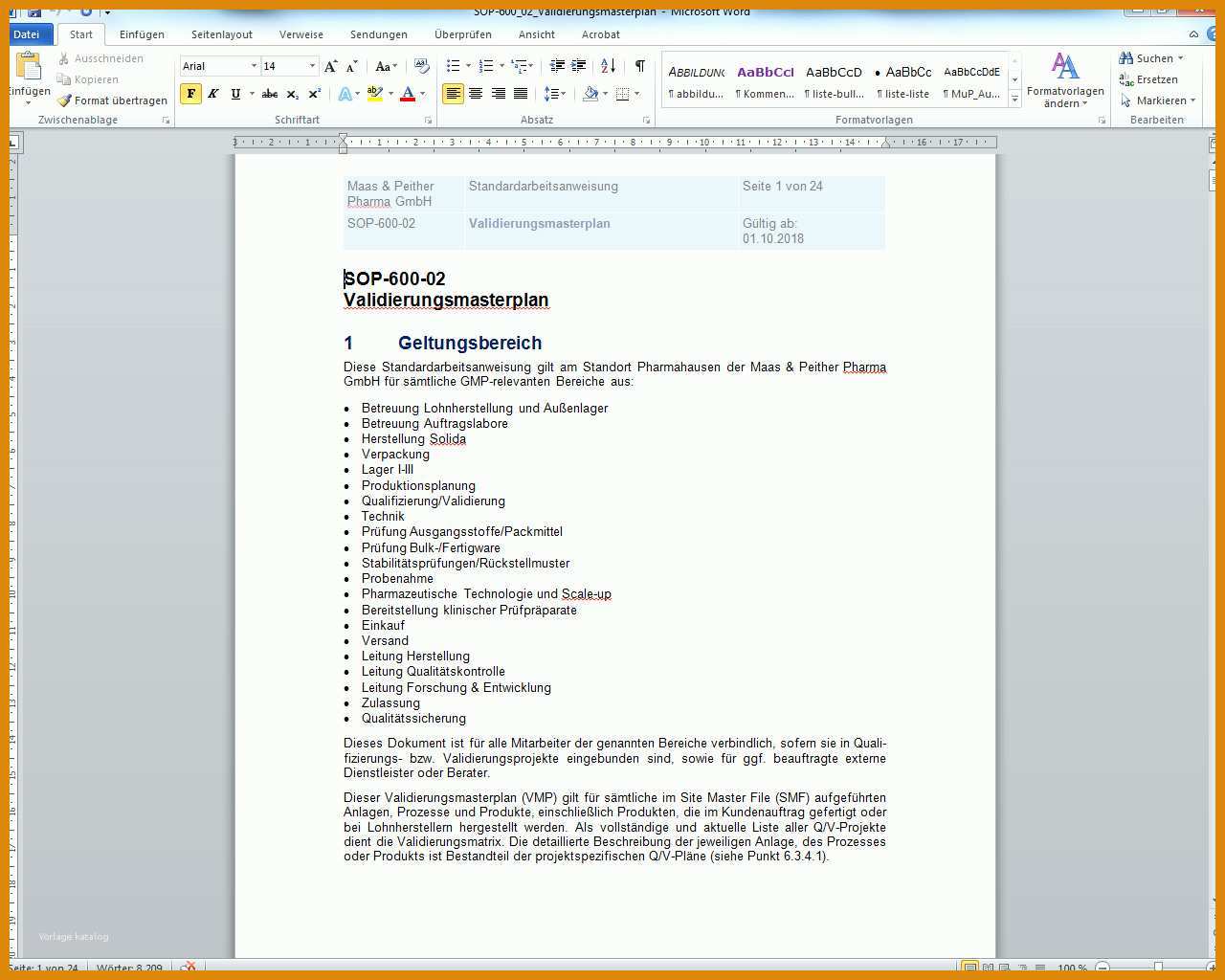Open the font name dropdown (Arial)
Screen dimensions: 1225x980
pyautogui.click(x=254, y=66)
